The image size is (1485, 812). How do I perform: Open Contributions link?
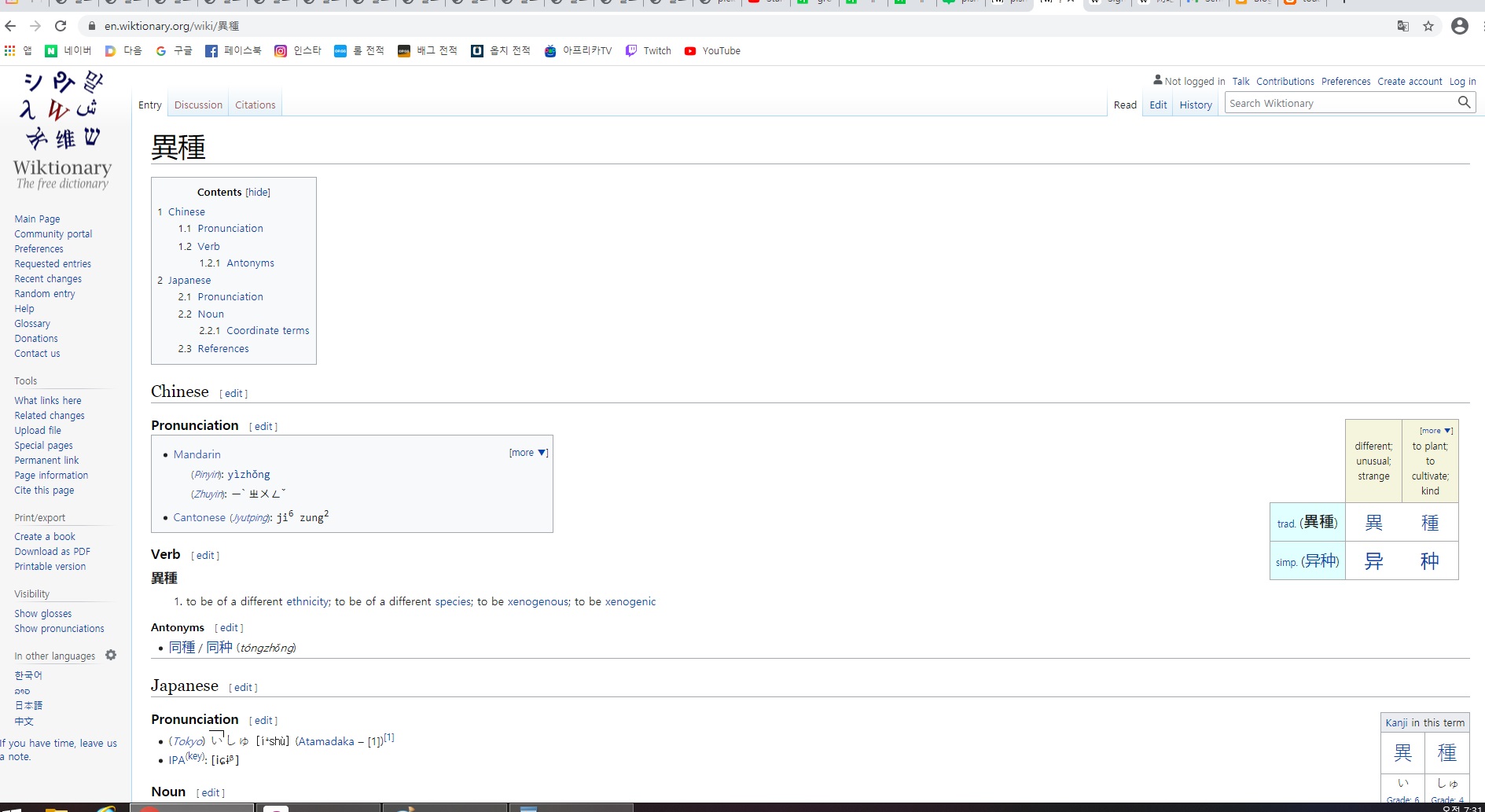point(1285,82)
